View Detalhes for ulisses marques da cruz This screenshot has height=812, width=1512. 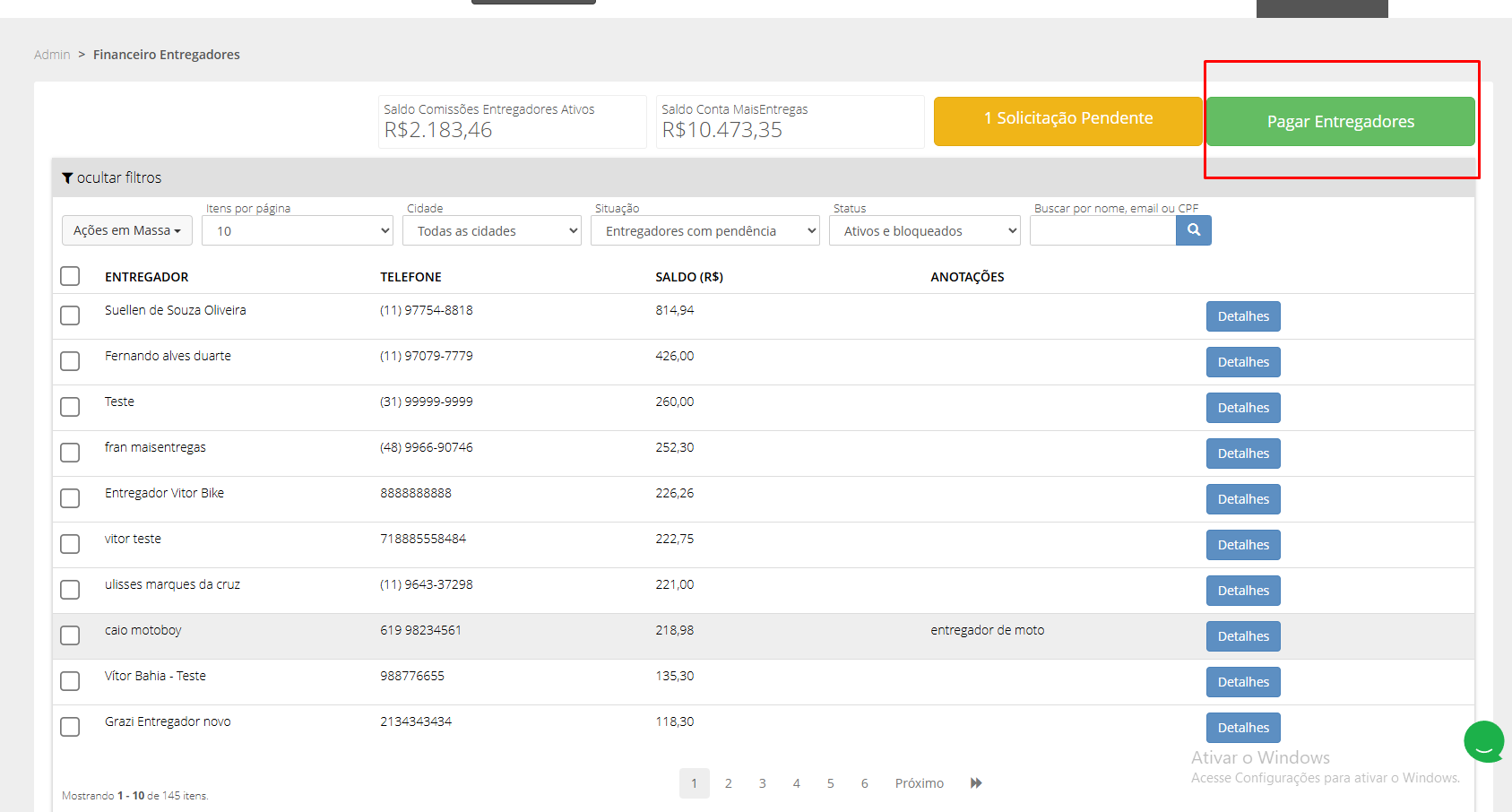coord(1243,591)
